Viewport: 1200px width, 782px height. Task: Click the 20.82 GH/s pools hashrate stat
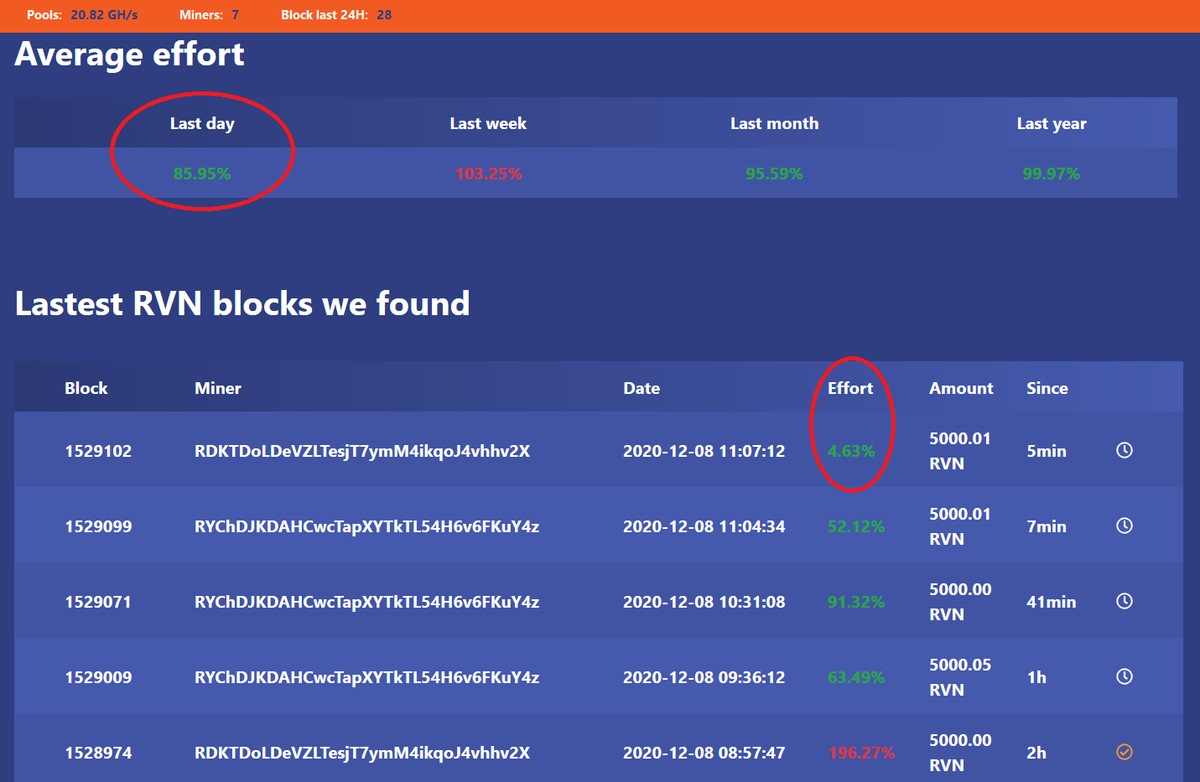(x=103, y=15)
